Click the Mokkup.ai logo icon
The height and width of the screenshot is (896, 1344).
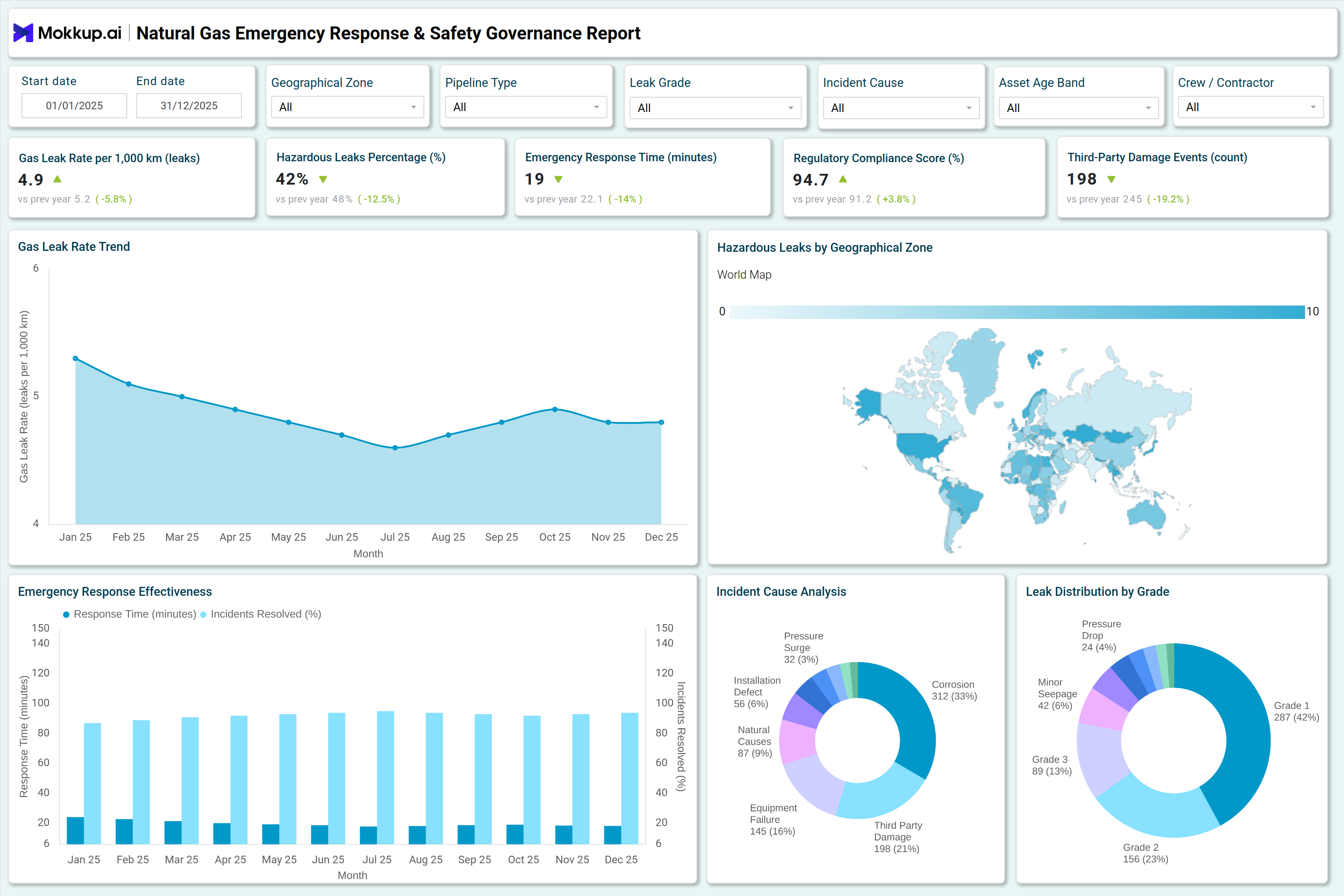[23, 33]
